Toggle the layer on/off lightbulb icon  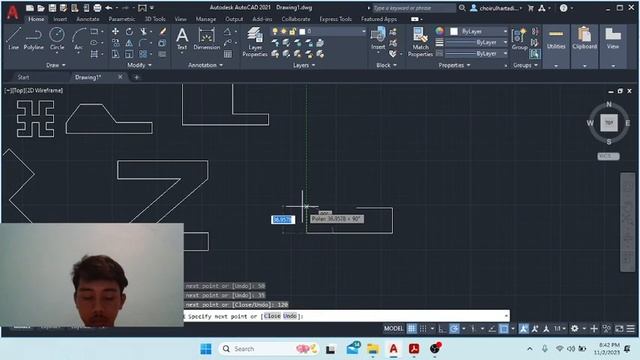[275, 31]
